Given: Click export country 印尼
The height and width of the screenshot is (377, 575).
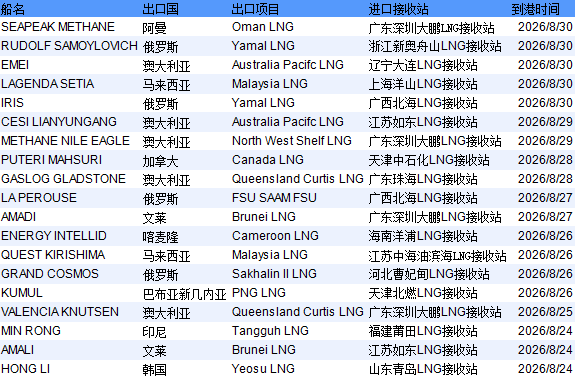Looking at the screenshot, I should tap(154, 332).
